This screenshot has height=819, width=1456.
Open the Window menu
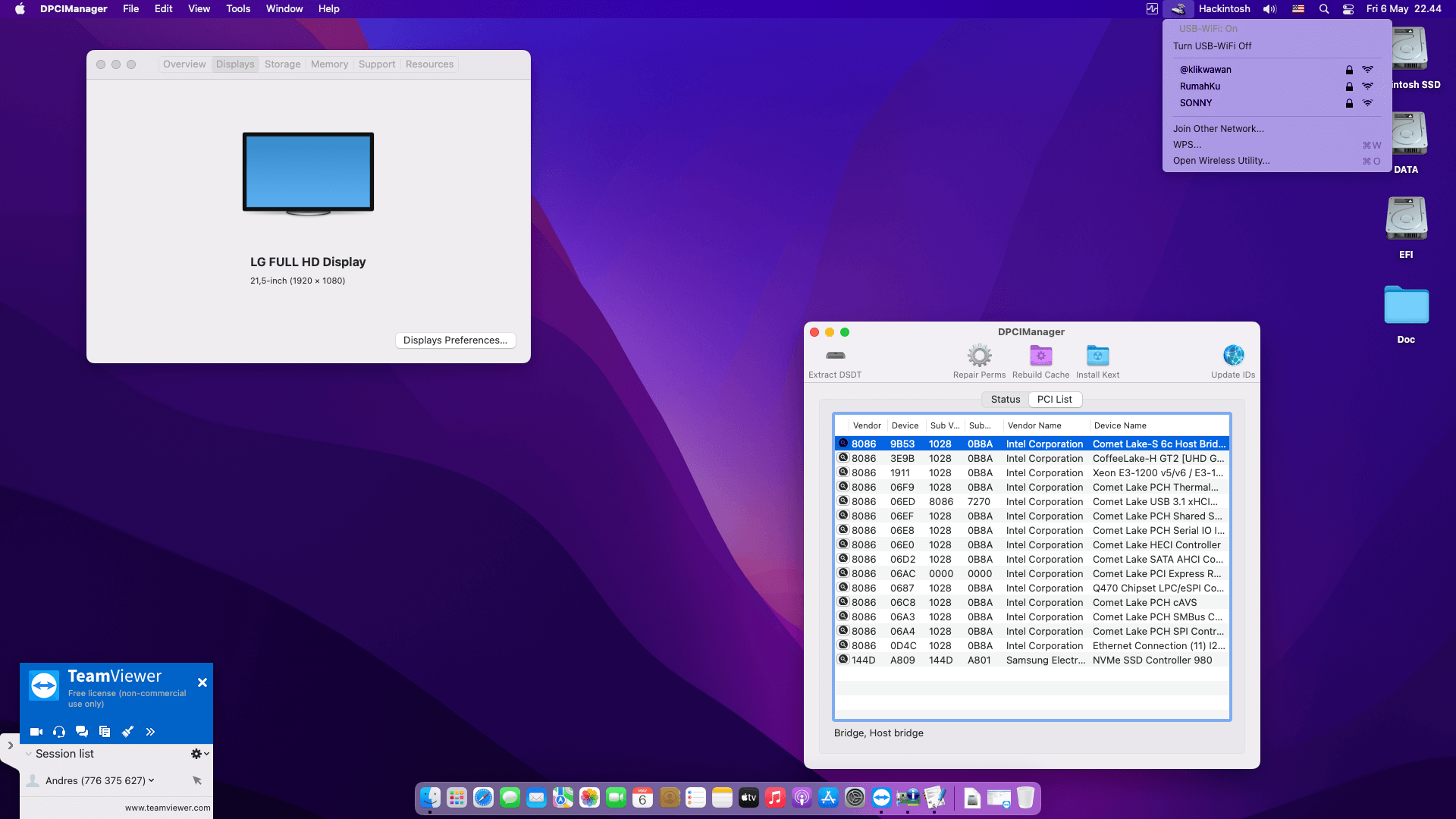(x=284, y=9)
